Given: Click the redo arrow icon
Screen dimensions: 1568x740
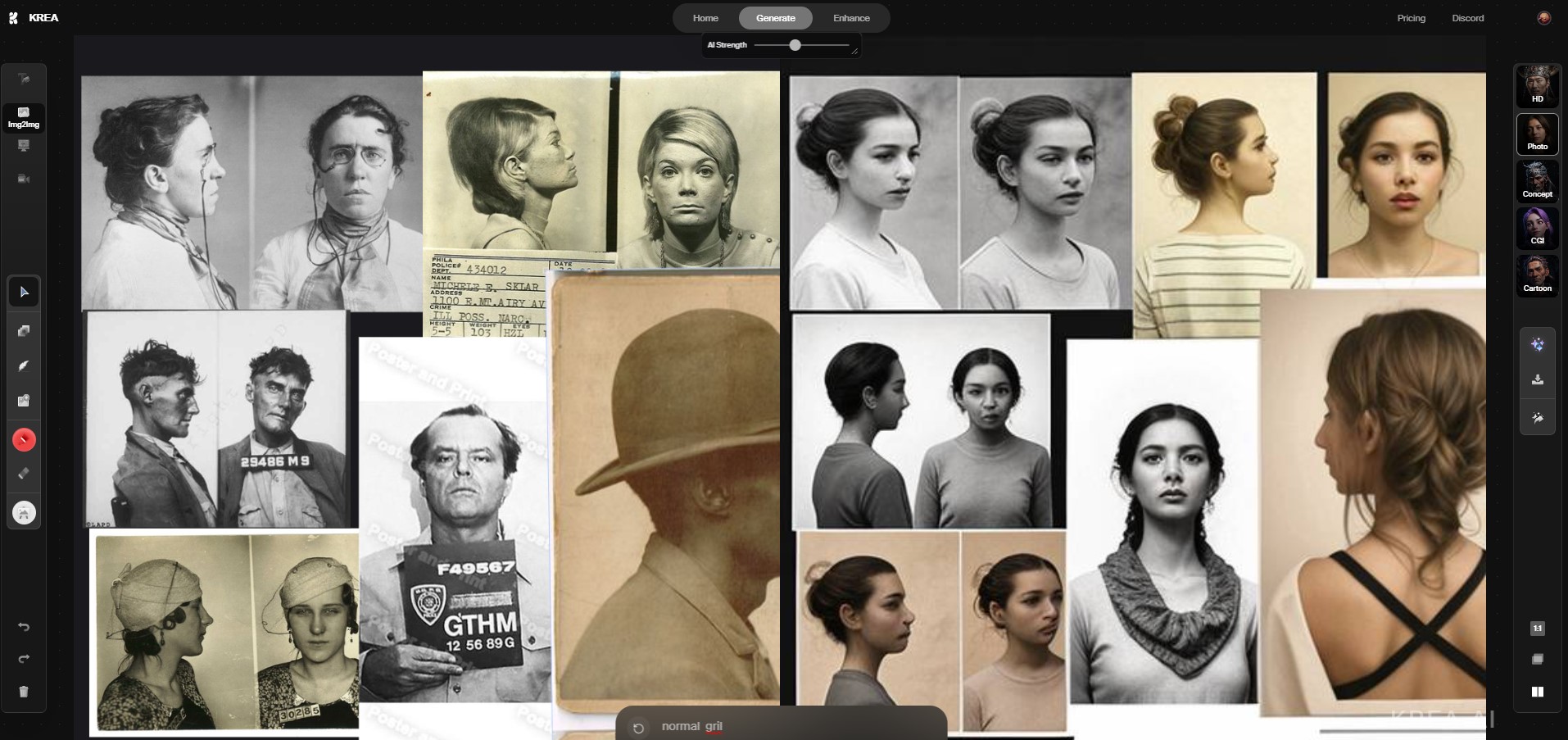Looking at the screenshot, I should (24, 659).
